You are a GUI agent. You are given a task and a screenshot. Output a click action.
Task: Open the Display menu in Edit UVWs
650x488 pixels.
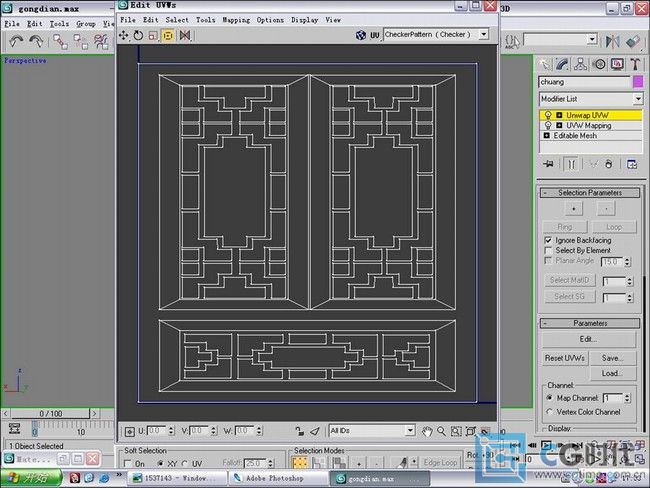tap(304, 19)
